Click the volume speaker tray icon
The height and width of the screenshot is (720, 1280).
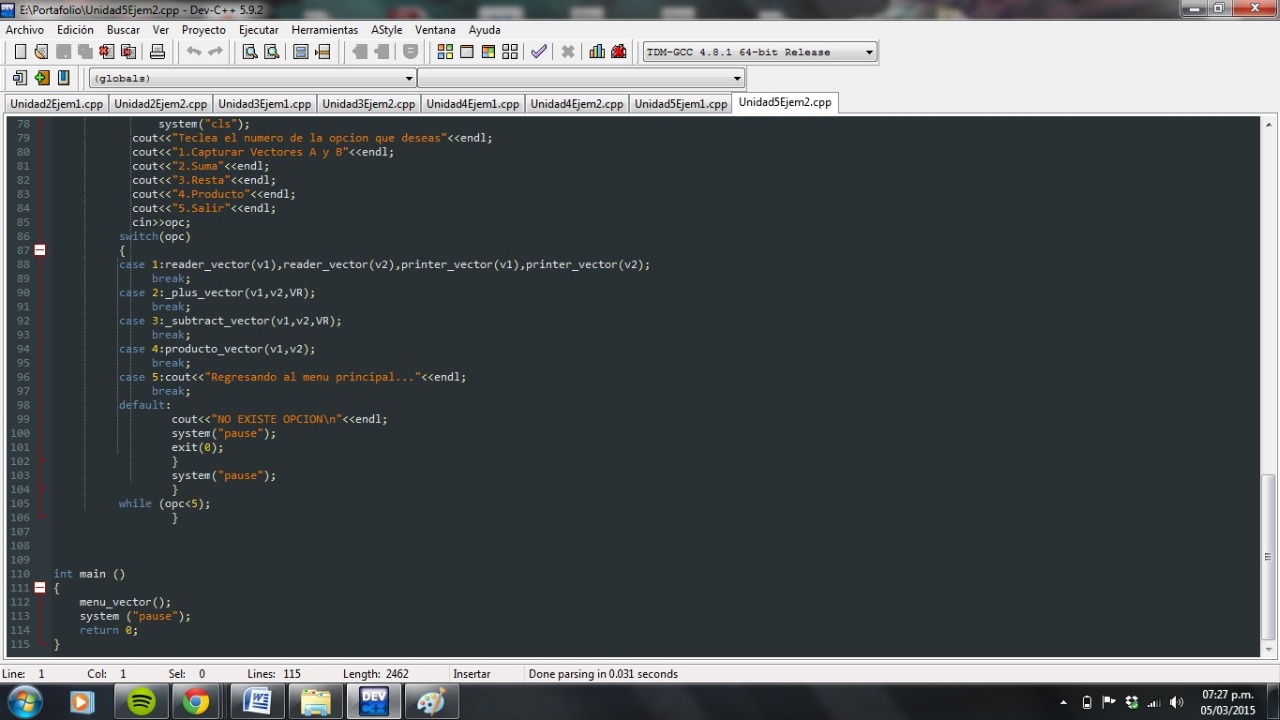[1176, 702]
